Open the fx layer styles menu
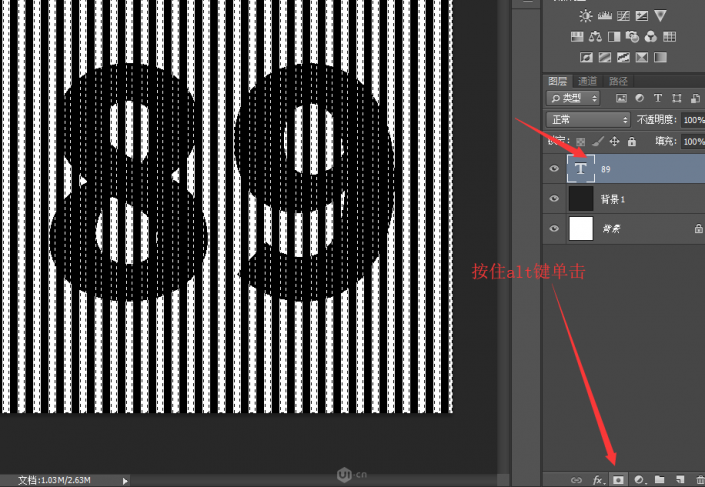This screenshot has width=705, height=487. click(598, 480)
